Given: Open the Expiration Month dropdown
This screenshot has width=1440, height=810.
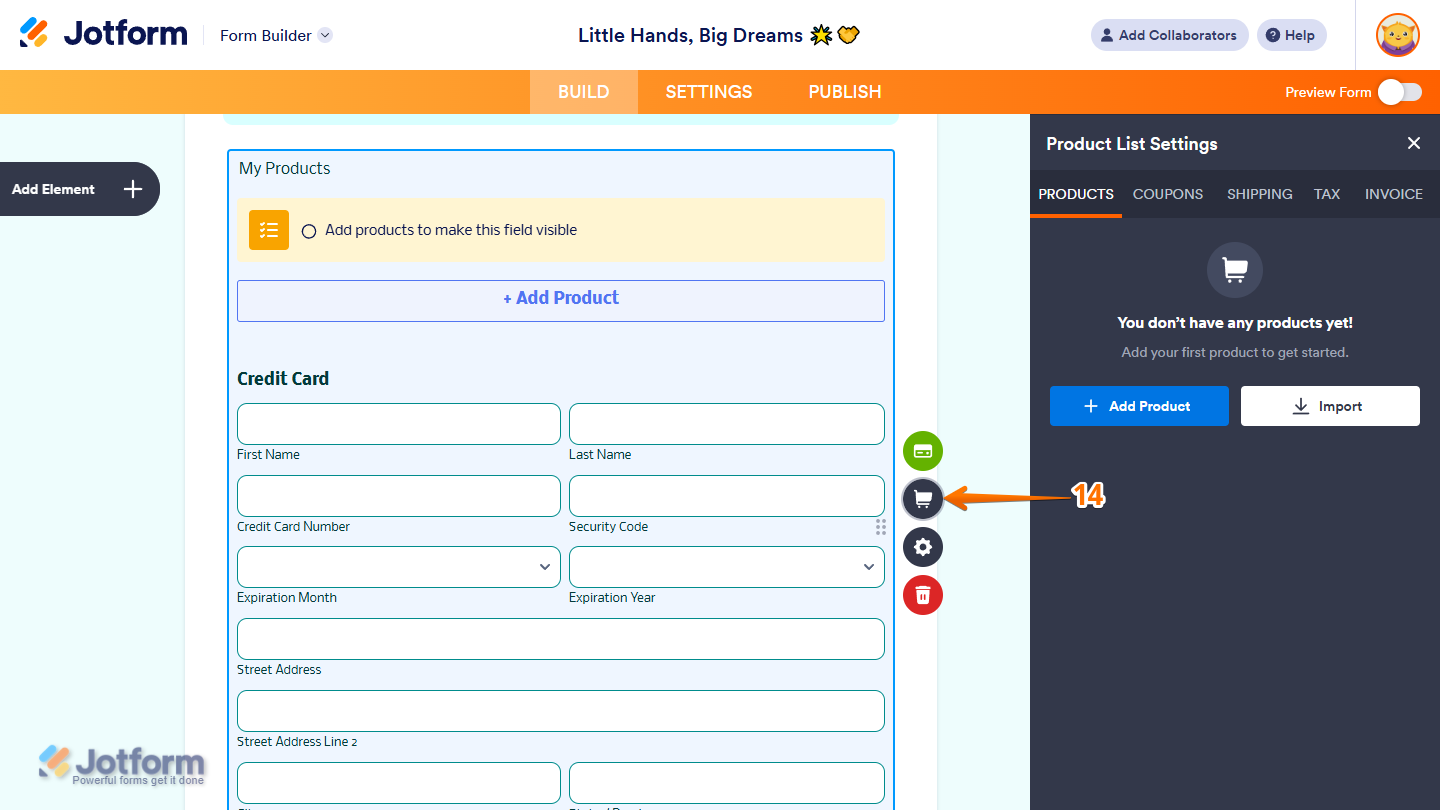Looking at the screenshot, I should coord(399,567).
